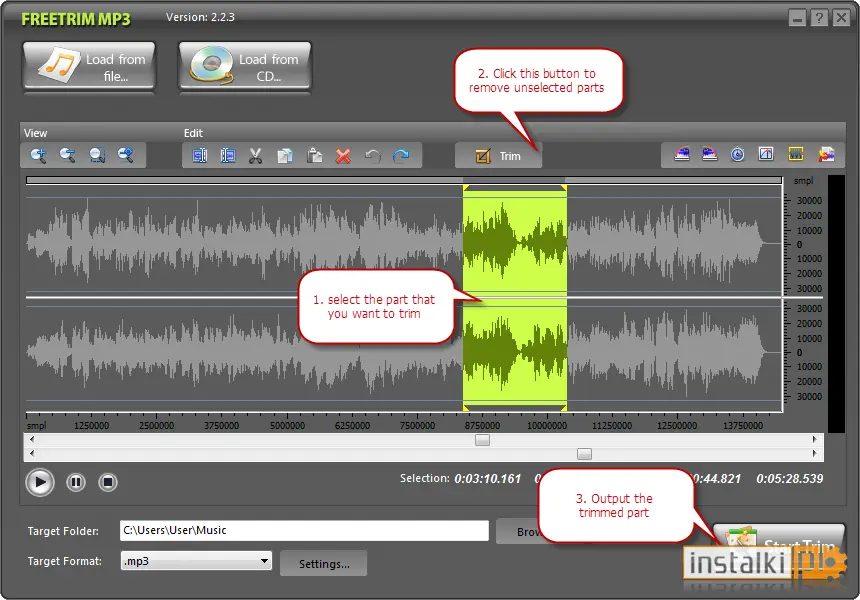Browse for a target folder
The height and width of the screenshot is (600, 860).
[x=518, y=531]
